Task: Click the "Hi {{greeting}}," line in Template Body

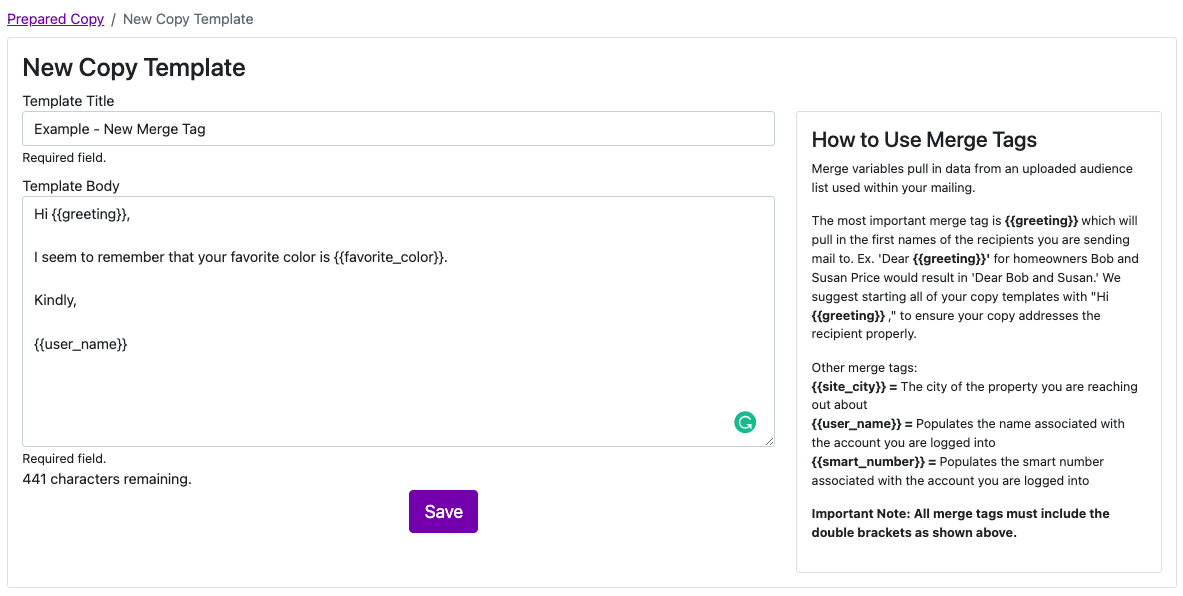Action: point(82,214)
